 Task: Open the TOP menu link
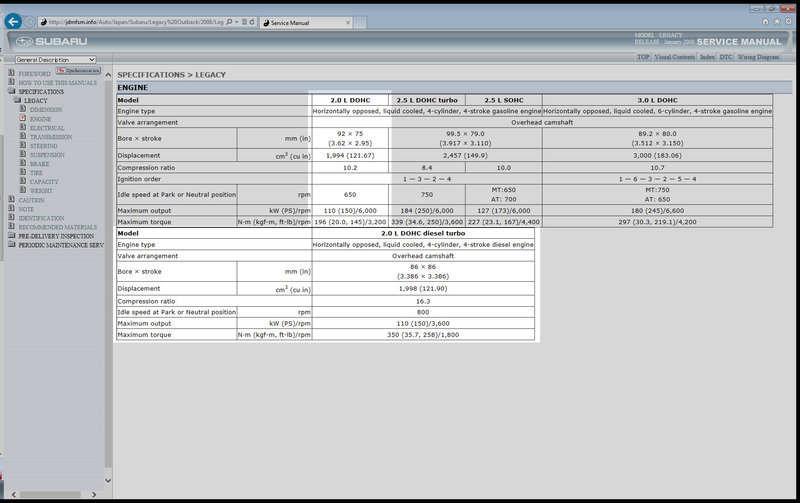point(643,57)
